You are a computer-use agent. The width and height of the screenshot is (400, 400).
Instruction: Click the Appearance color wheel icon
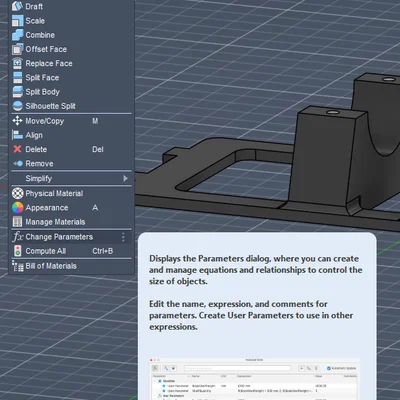click(17, 208)
